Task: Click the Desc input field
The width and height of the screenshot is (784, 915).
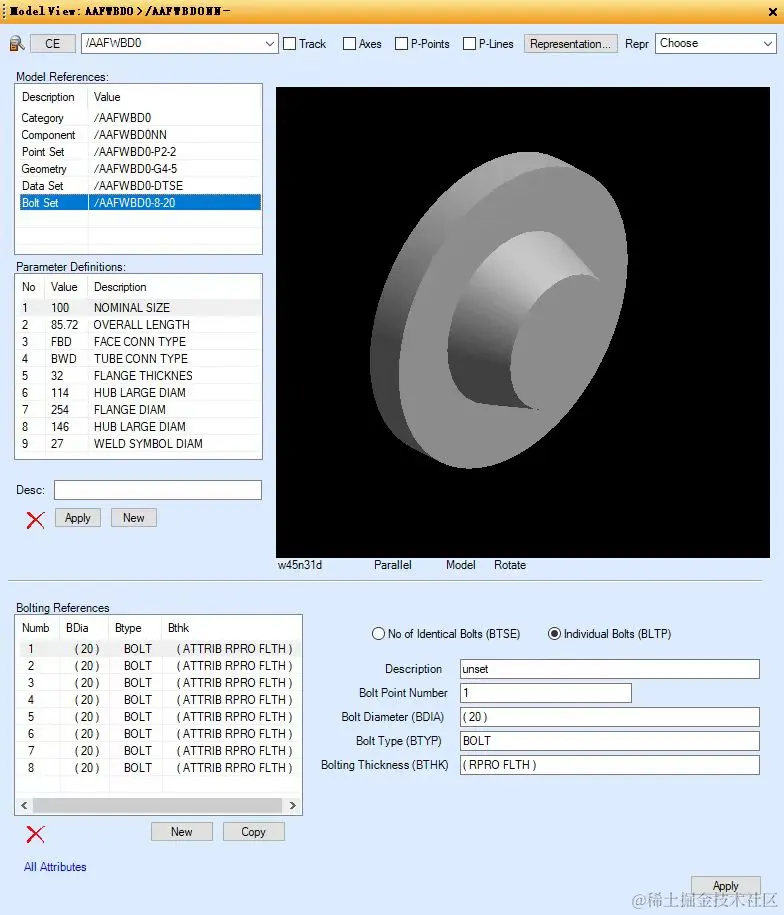Action: [158, 490]
